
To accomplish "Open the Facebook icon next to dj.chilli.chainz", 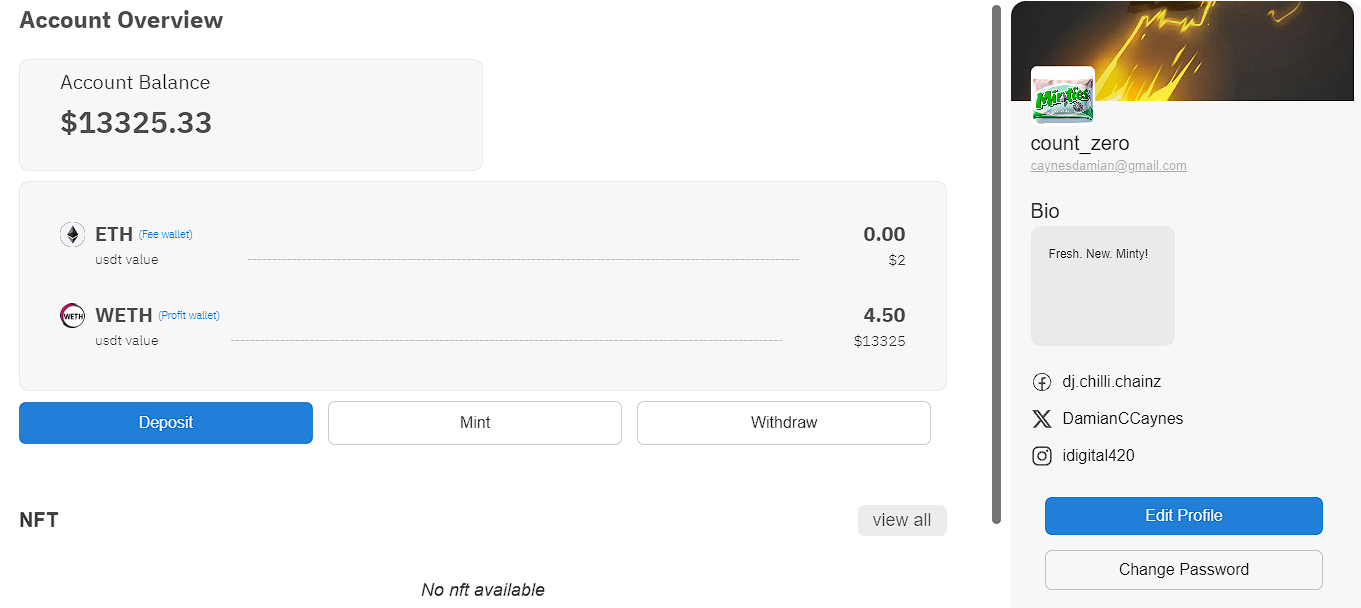I will (1042, 382).
